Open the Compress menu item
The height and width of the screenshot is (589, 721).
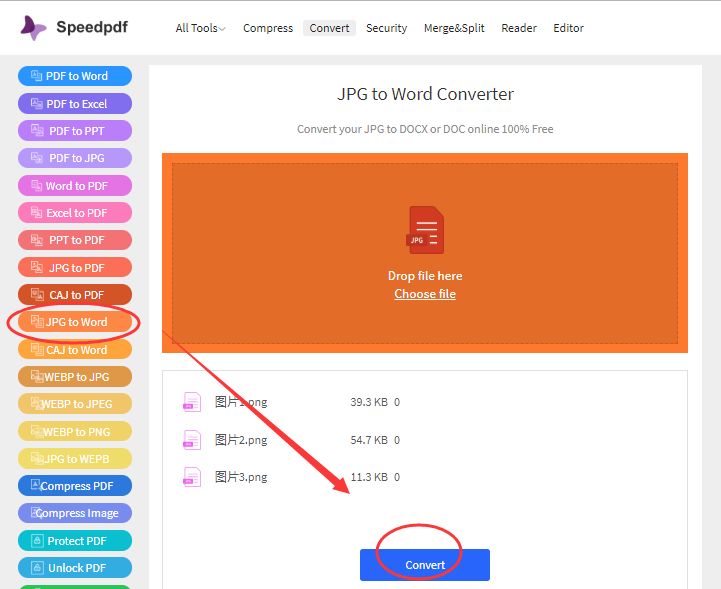(x=268, y=28)
